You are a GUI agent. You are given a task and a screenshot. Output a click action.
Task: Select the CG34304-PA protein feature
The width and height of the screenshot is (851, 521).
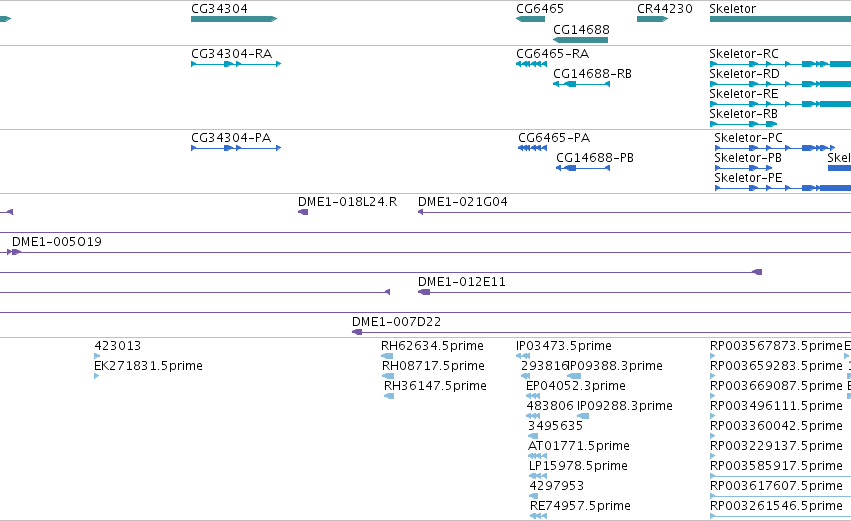tap(236, 148)
